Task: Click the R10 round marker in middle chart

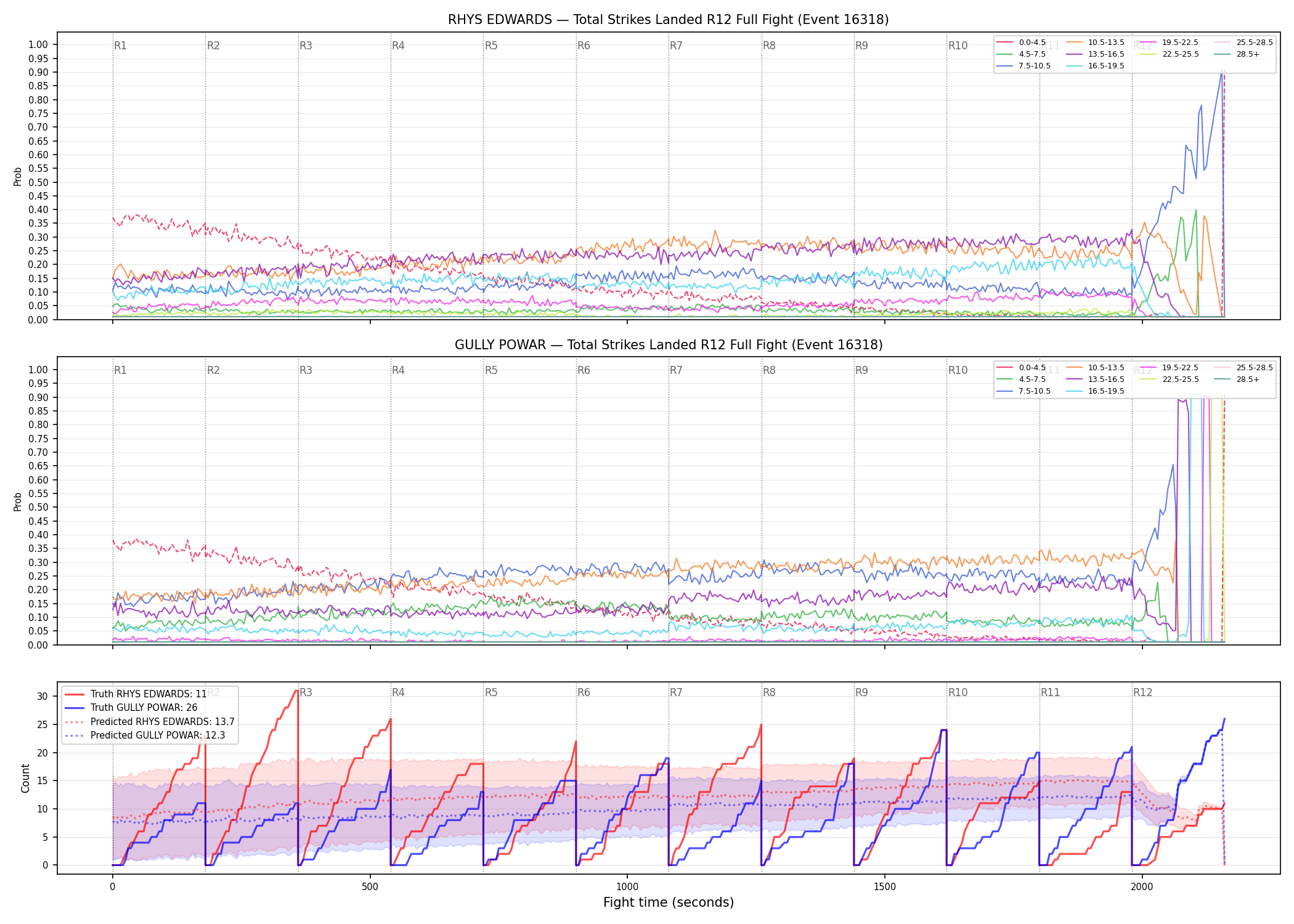Action: click(958, 370)
